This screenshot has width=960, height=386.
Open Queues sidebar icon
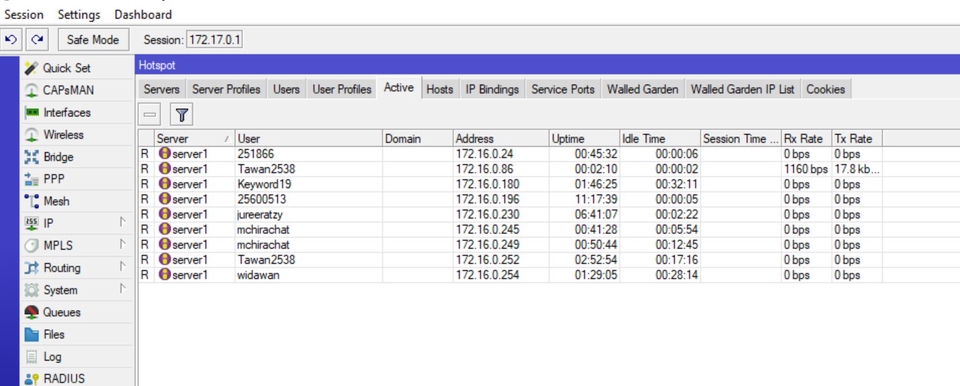[31, 312]
